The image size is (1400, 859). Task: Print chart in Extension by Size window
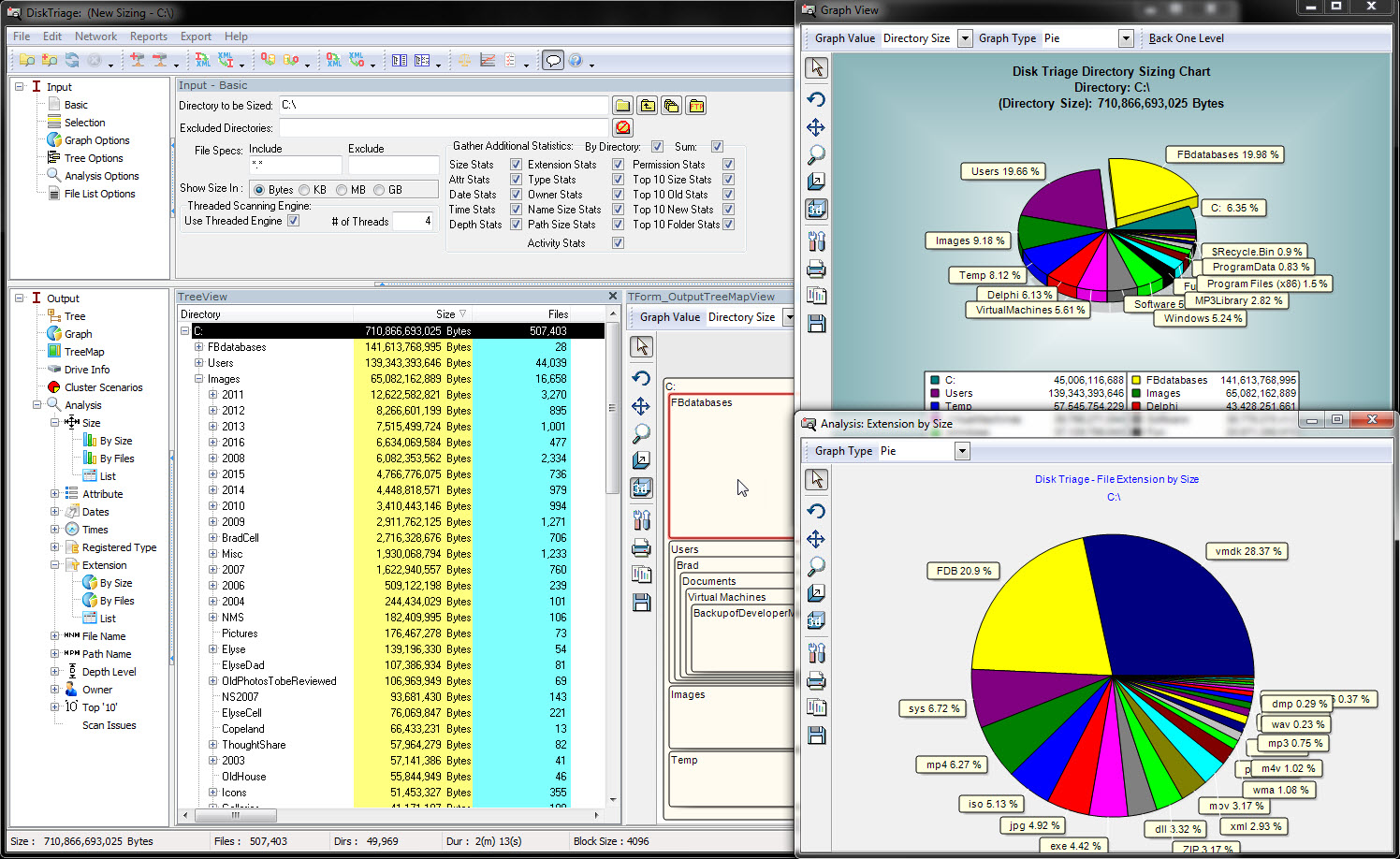(x=816, y=680)
